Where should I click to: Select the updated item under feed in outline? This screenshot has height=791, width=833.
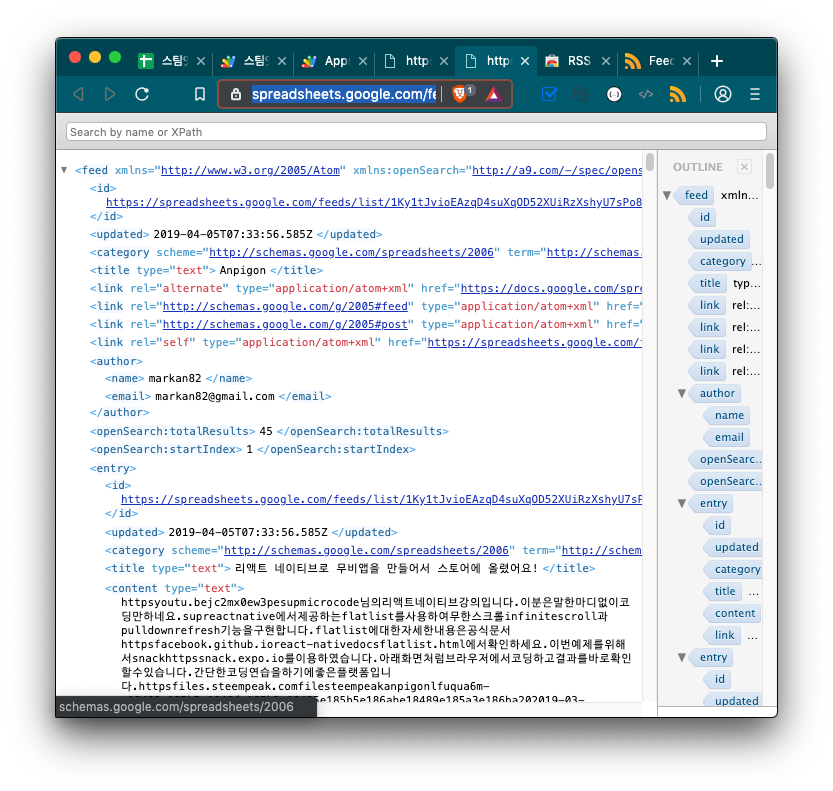tap(721, 239)
